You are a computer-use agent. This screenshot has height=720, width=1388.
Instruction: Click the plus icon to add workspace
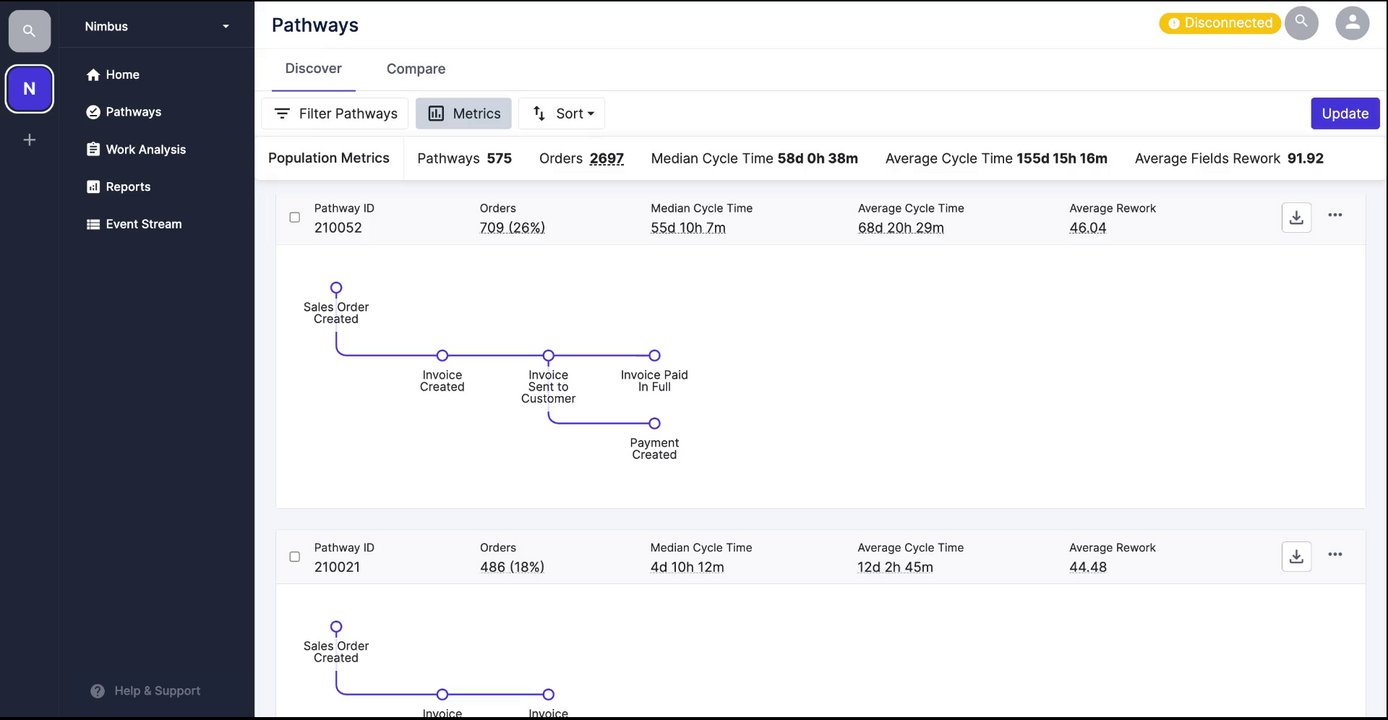[x=29, y=140]
